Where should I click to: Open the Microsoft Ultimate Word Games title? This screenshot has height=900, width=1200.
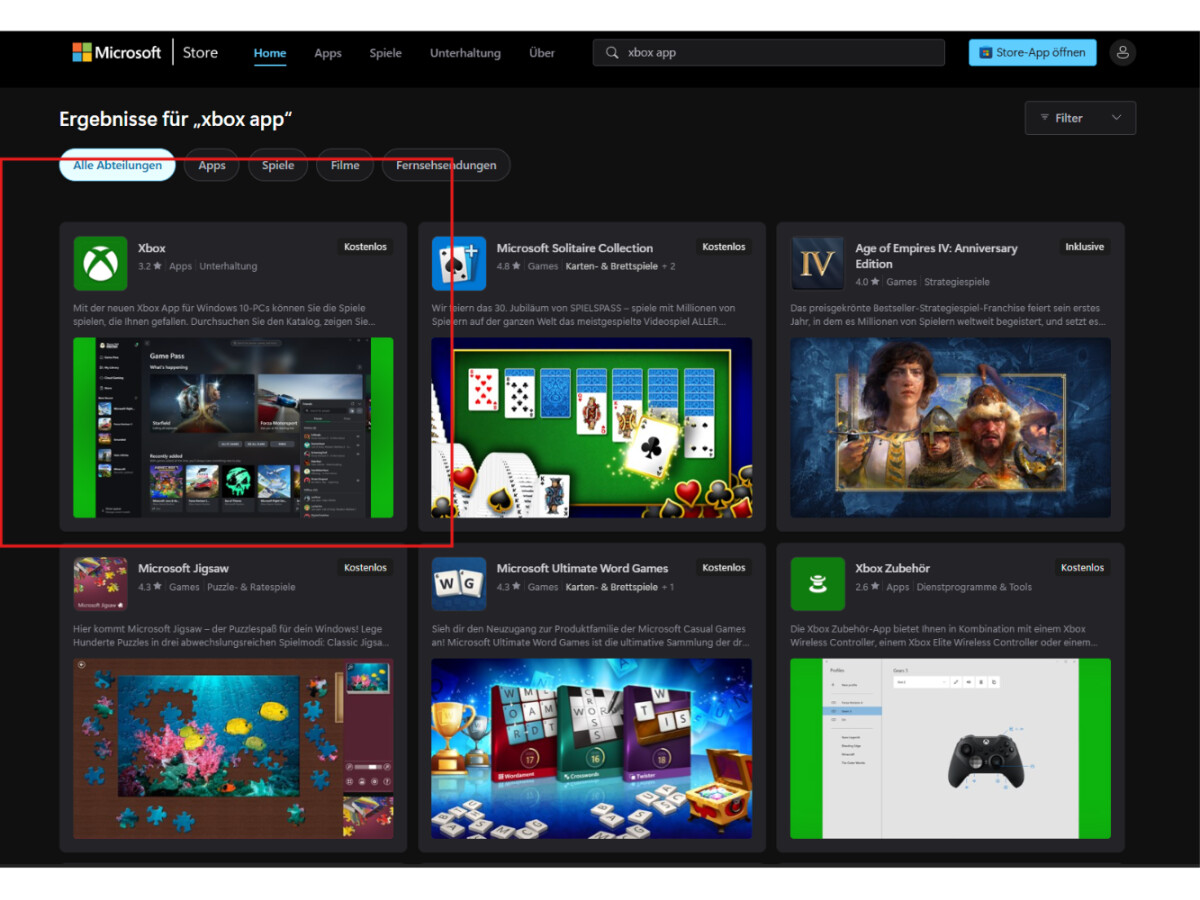tap(583, 568)
